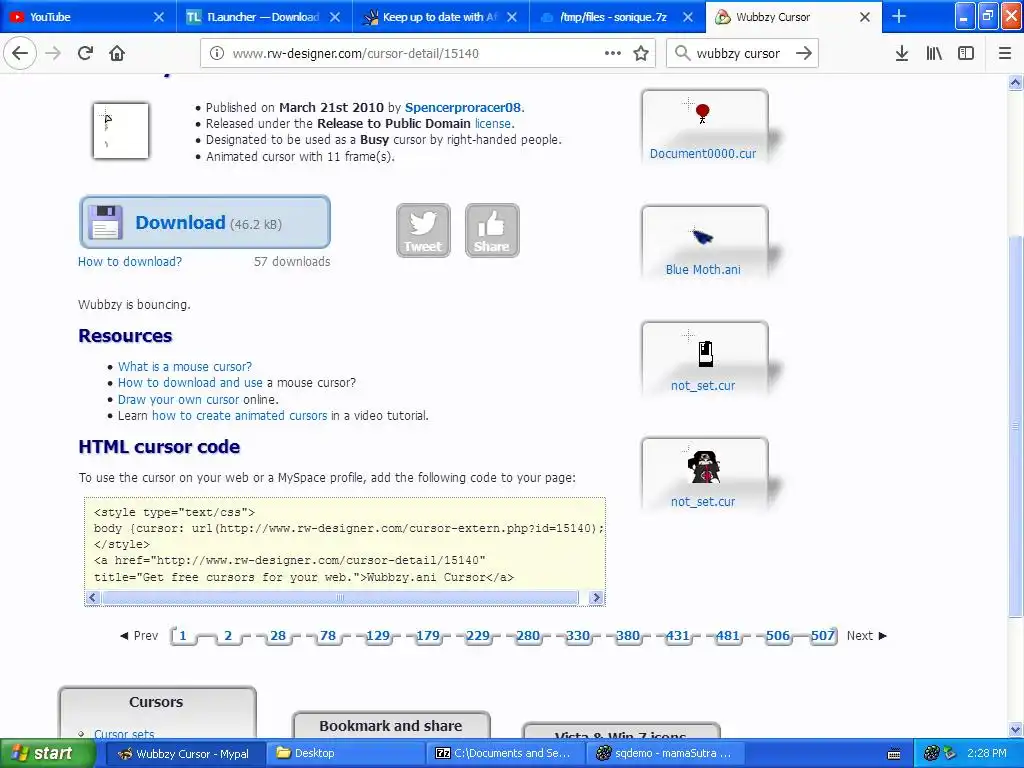The image size is (1024, 768).
Task: Open the downloads arrow icon
Action: 902,53
